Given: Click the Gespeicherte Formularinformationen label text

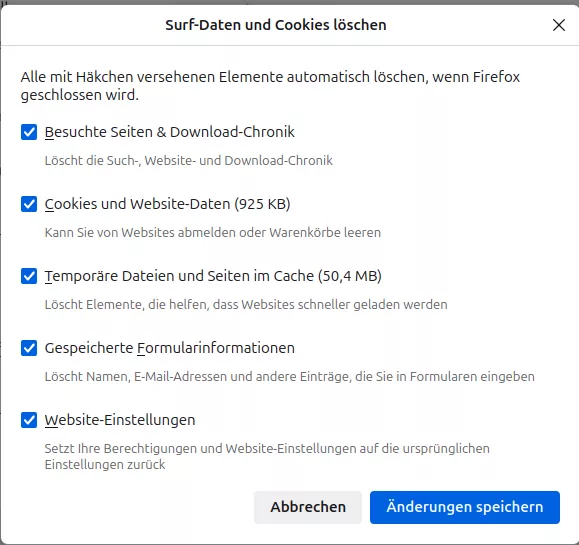Looking at the screenshot, I should tap(169, 348).
